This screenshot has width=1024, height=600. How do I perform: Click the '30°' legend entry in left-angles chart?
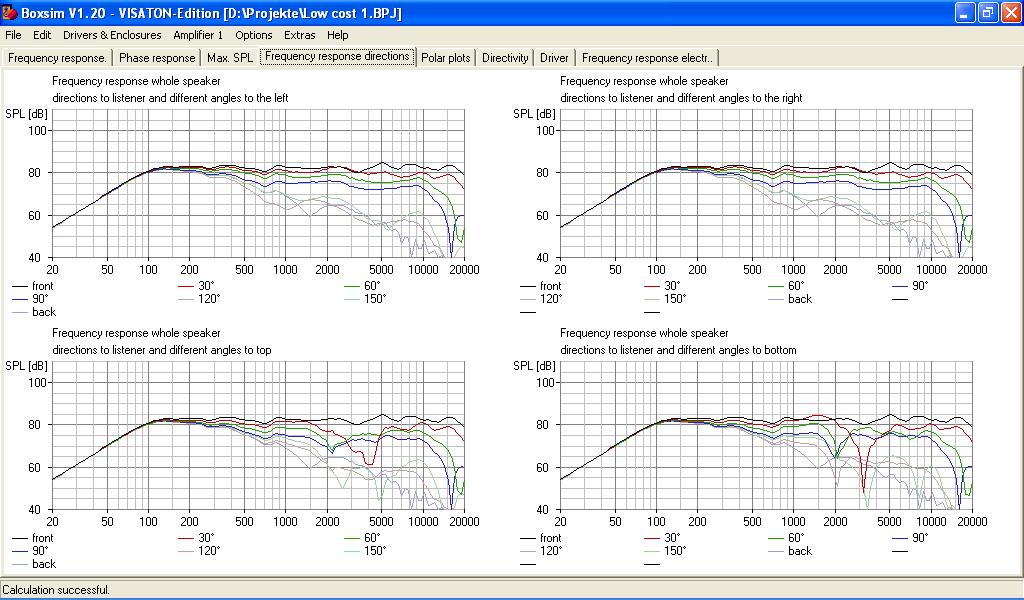(197, 286)
